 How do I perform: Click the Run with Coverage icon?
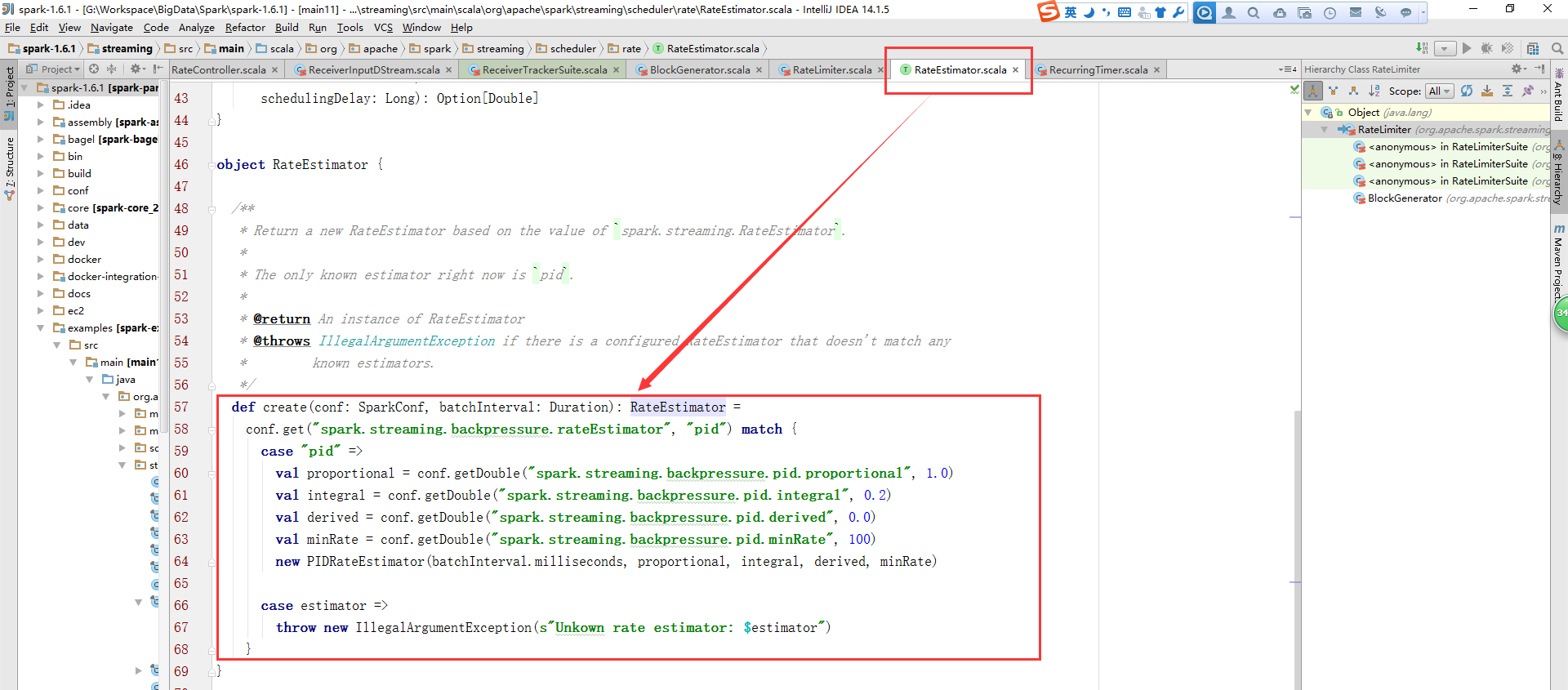1508,48
